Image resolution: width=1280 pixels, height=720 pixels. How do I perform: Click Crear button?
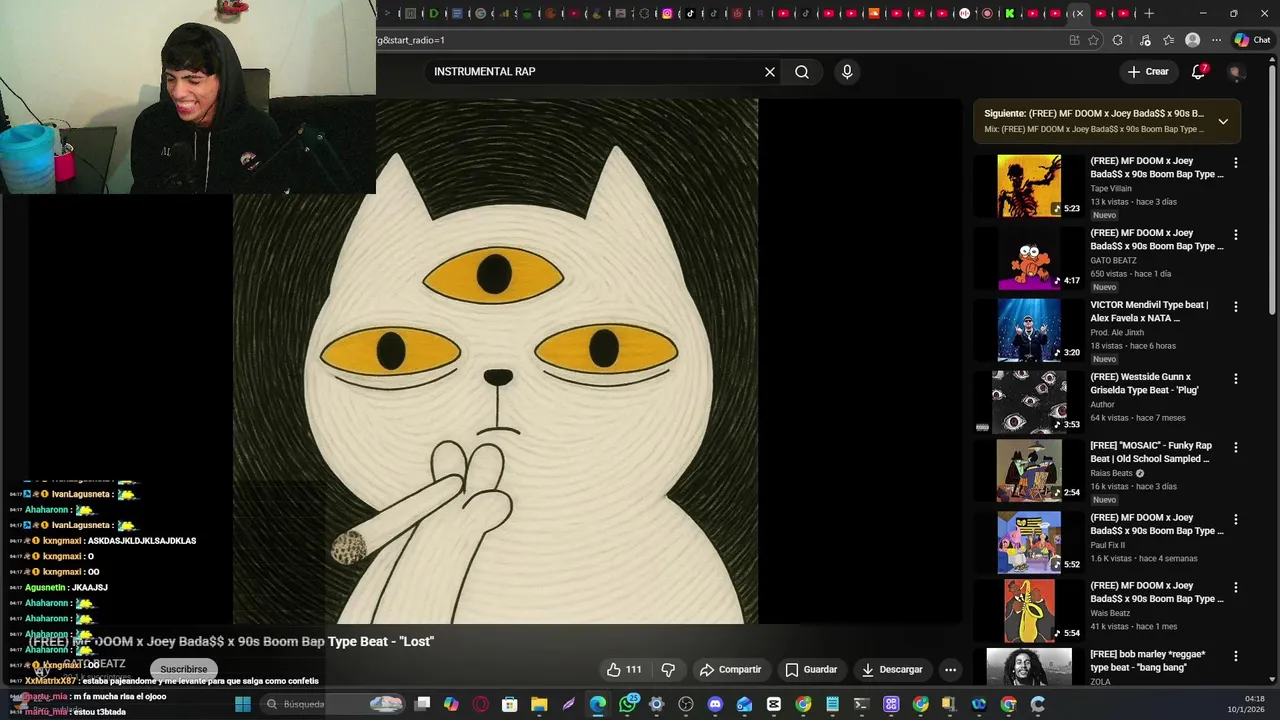point(1148,72)
